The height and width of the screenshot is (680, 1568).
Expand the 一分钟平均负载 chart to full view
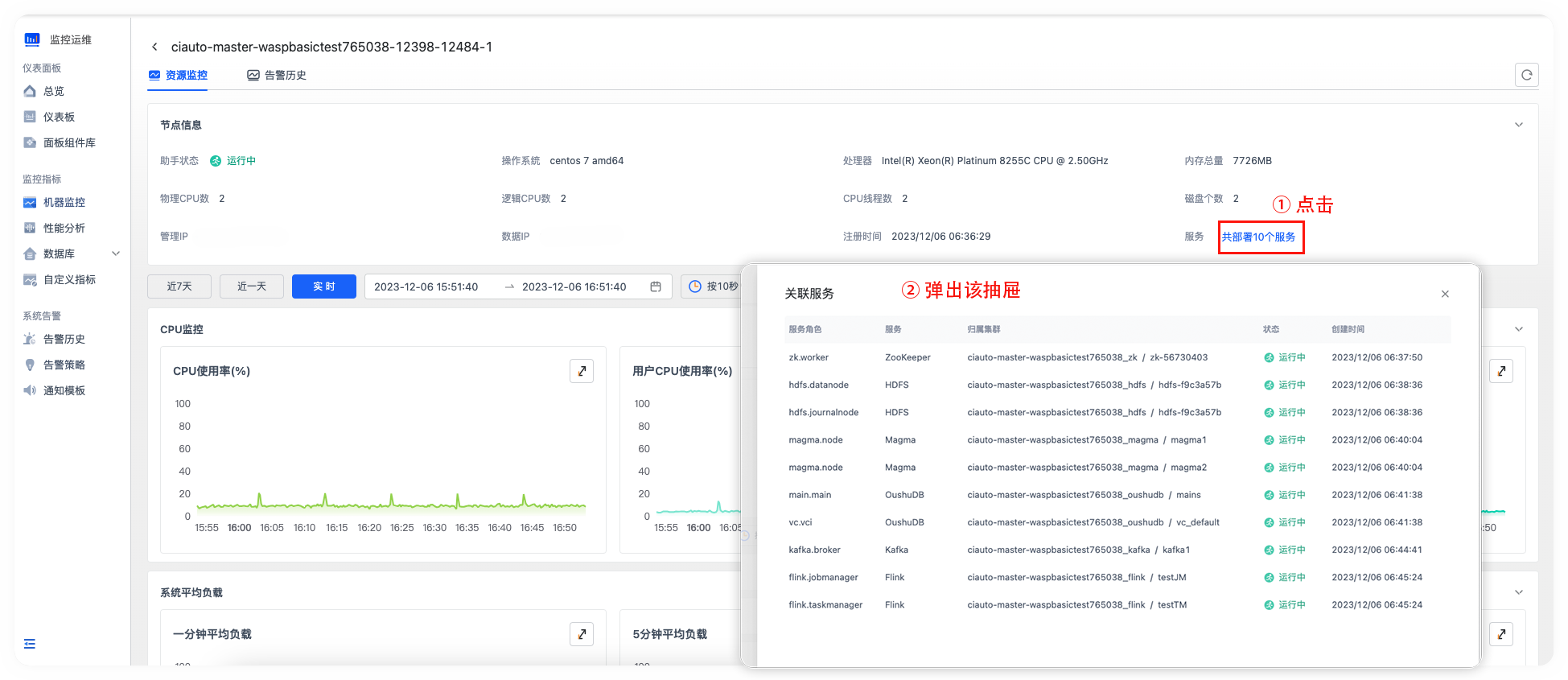coord(582,634)
